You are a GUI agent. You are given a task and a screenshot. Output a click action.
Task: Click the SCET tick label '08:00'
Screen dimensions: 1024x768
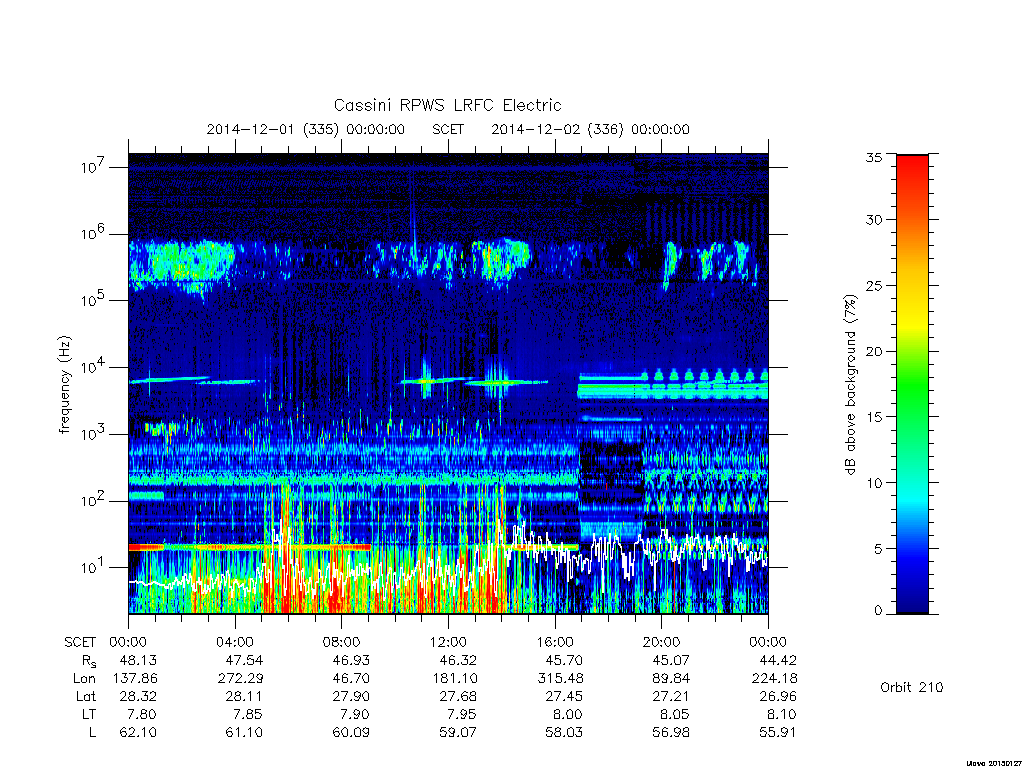[x=342, y=642]
